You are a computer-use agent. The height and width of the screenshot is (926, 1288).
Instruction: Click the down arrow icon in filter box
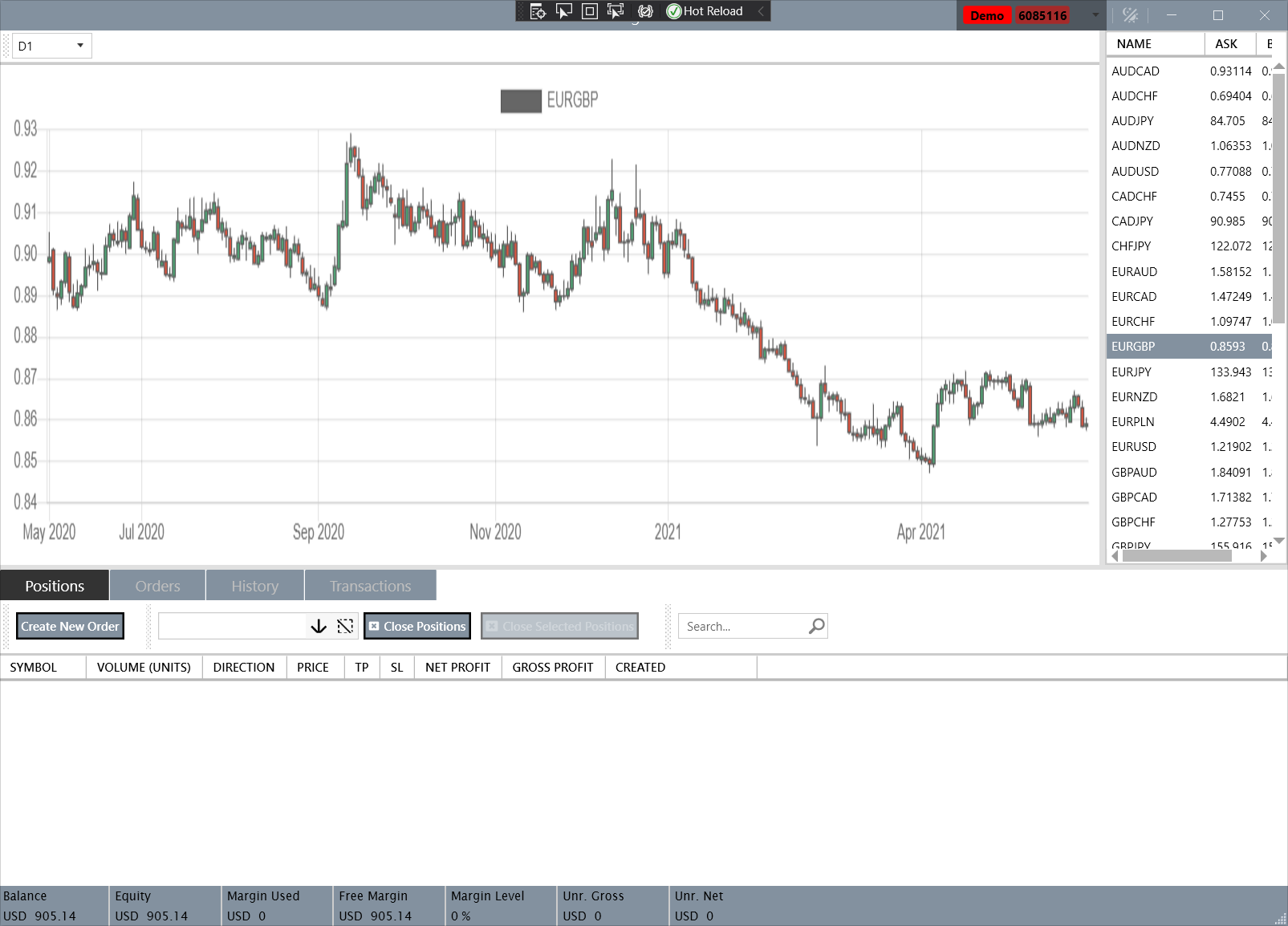click(319, 626)
